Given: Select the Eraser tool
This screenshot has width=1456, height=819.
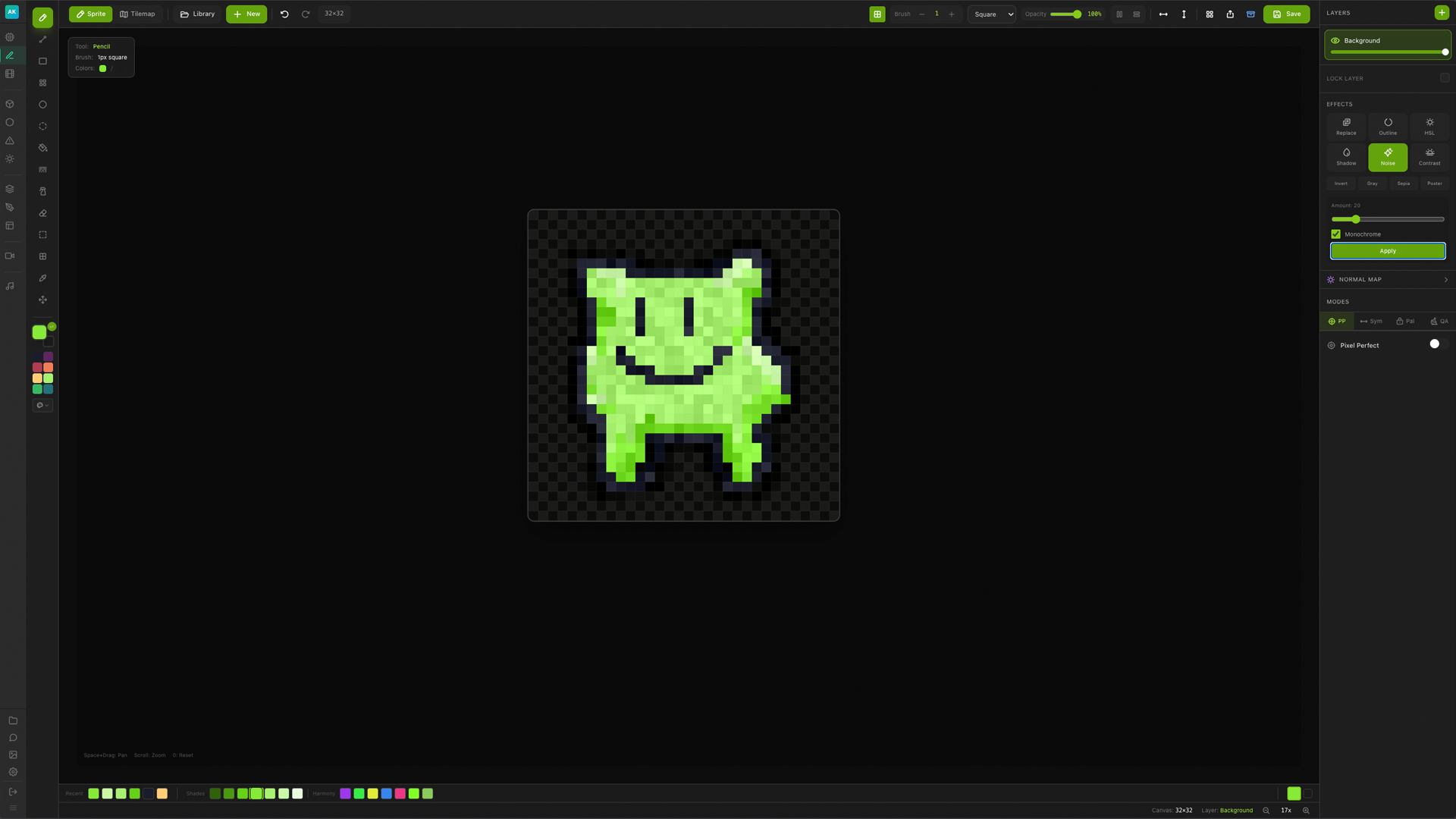Looking at the screenshot, I should [x=42, y=213].
